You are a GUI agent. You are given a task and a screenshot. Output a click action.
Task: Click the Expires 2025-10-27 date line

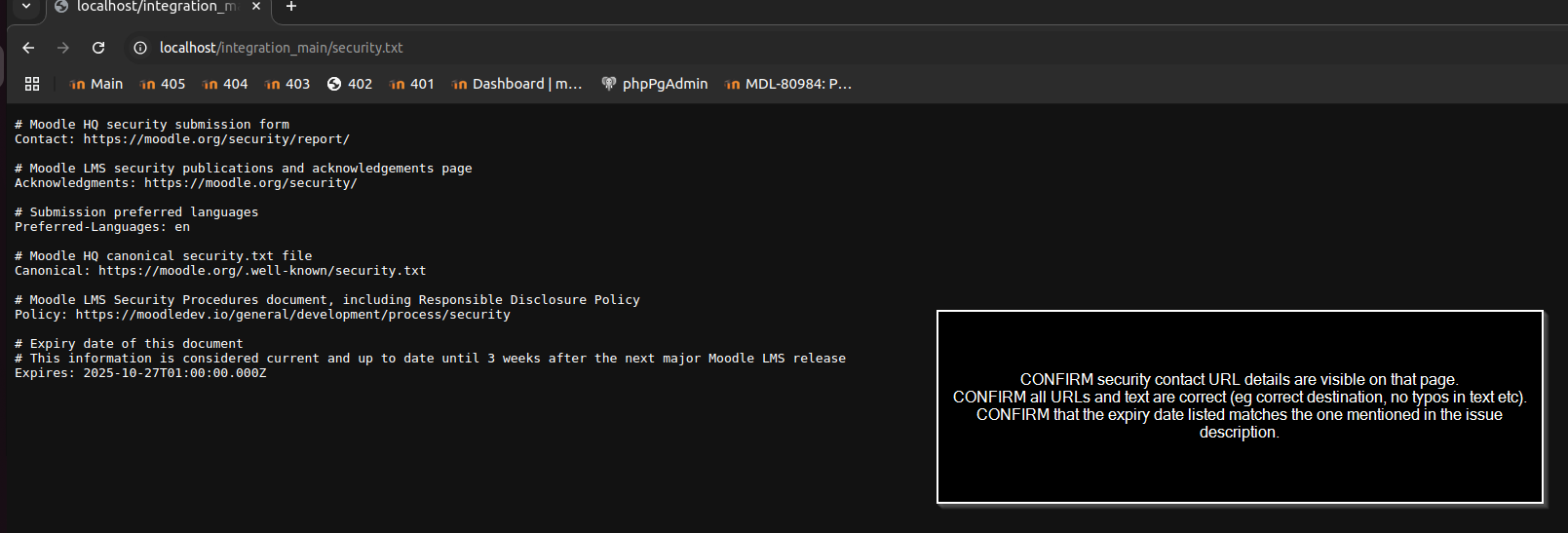click(140, 373)
